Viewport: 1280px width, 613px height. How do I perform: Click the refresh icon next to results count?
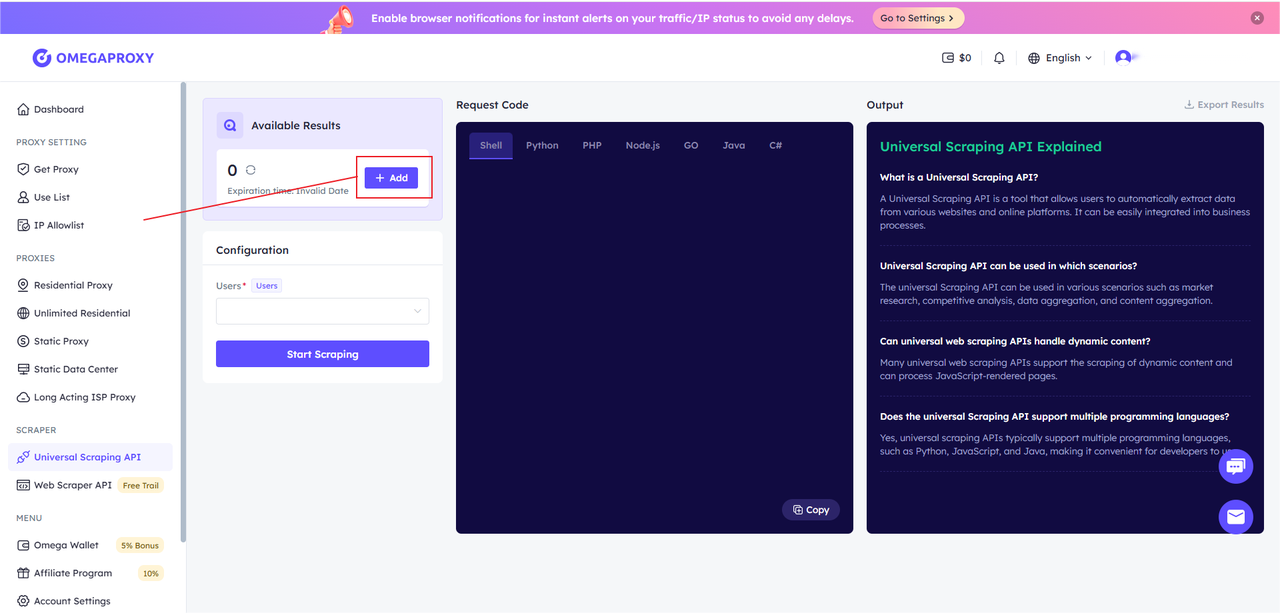251,170
